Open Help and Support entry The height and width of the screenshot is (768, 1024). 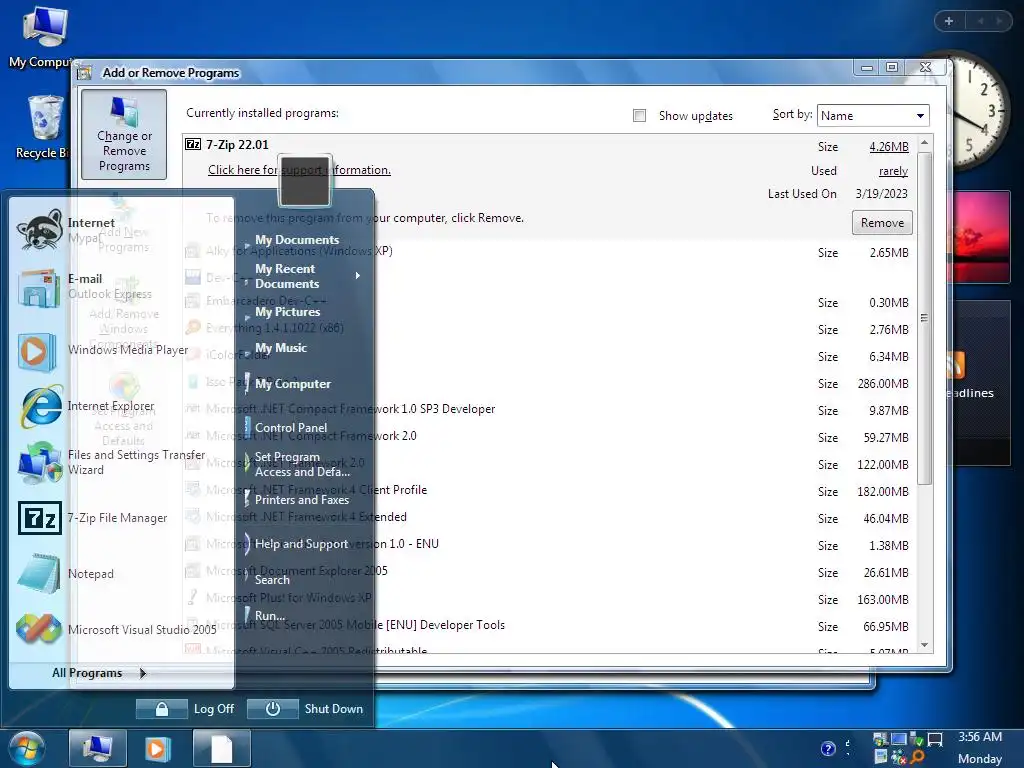(x=301, y=543)
